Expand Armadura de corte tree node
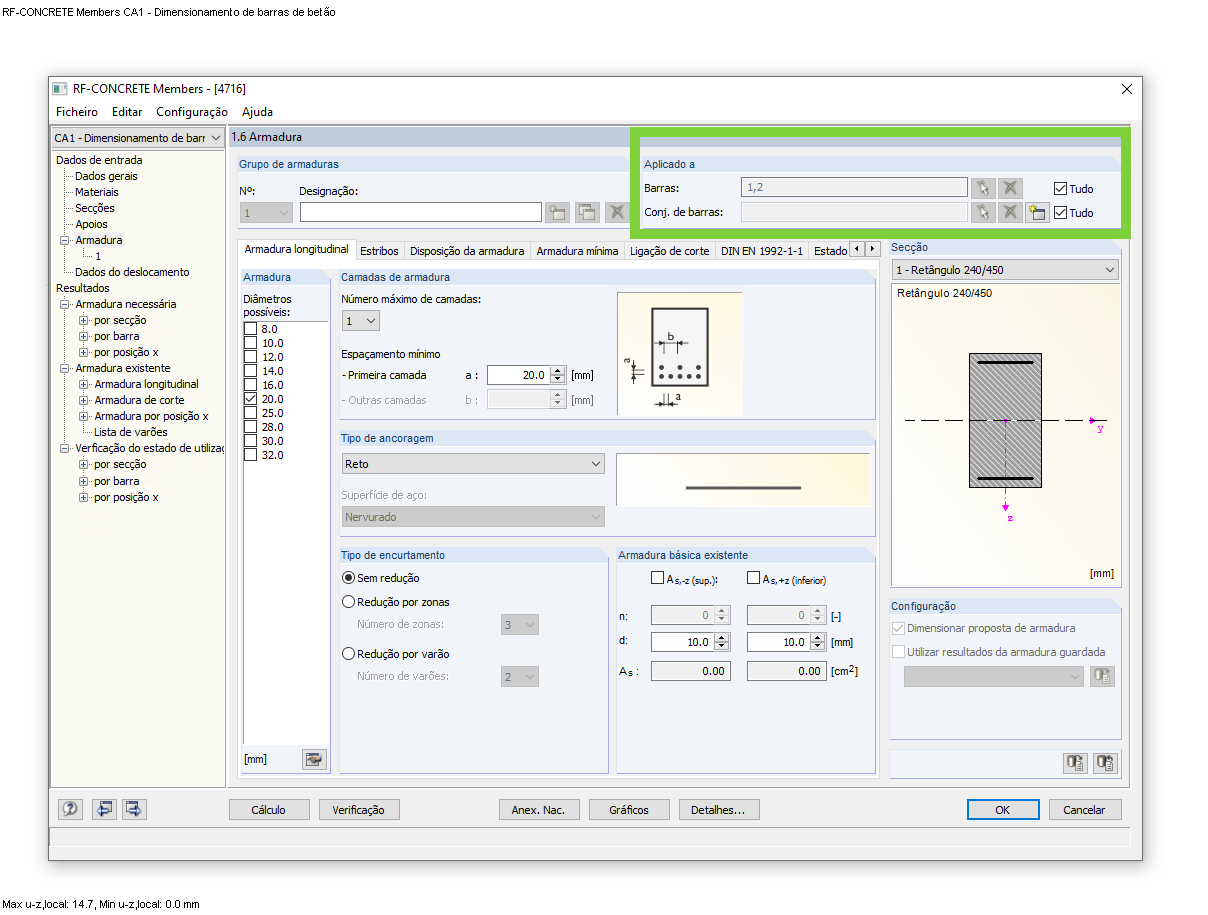Screen dimensions: 1208x915 [x=83, y=400]
